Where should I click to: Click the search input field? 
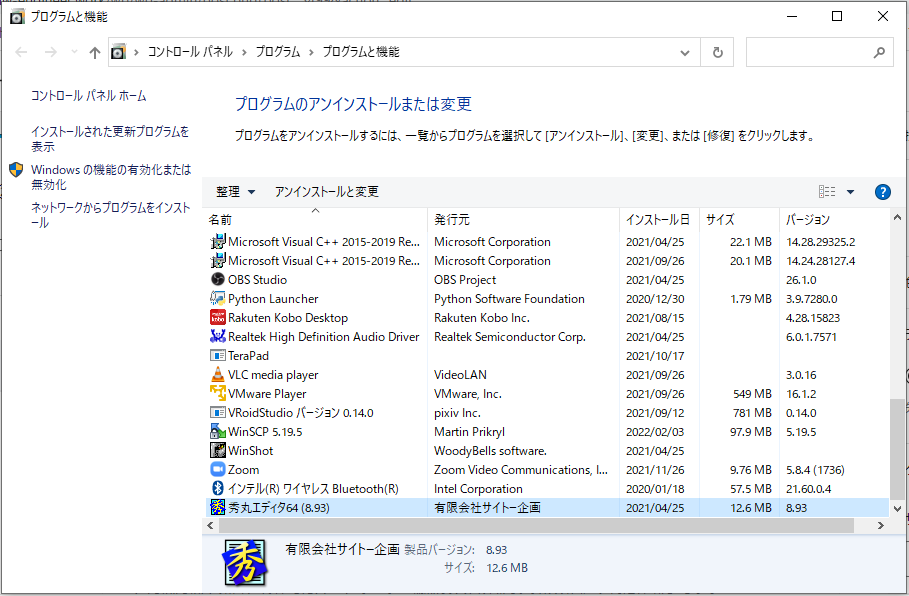tap(809, 52)
